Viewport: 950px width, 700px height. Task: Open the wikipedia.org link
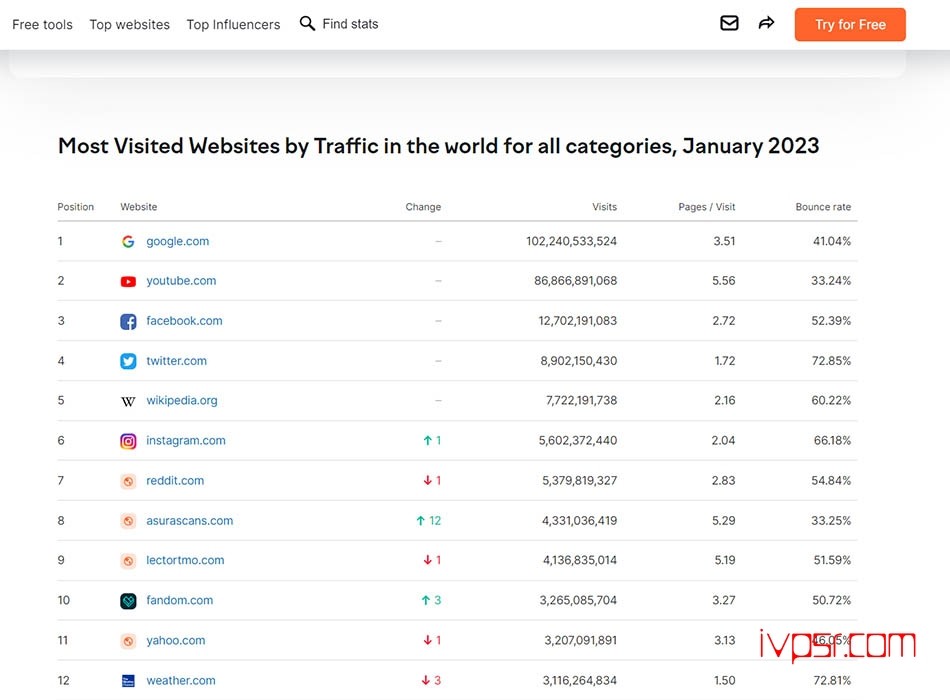[182, 401]
